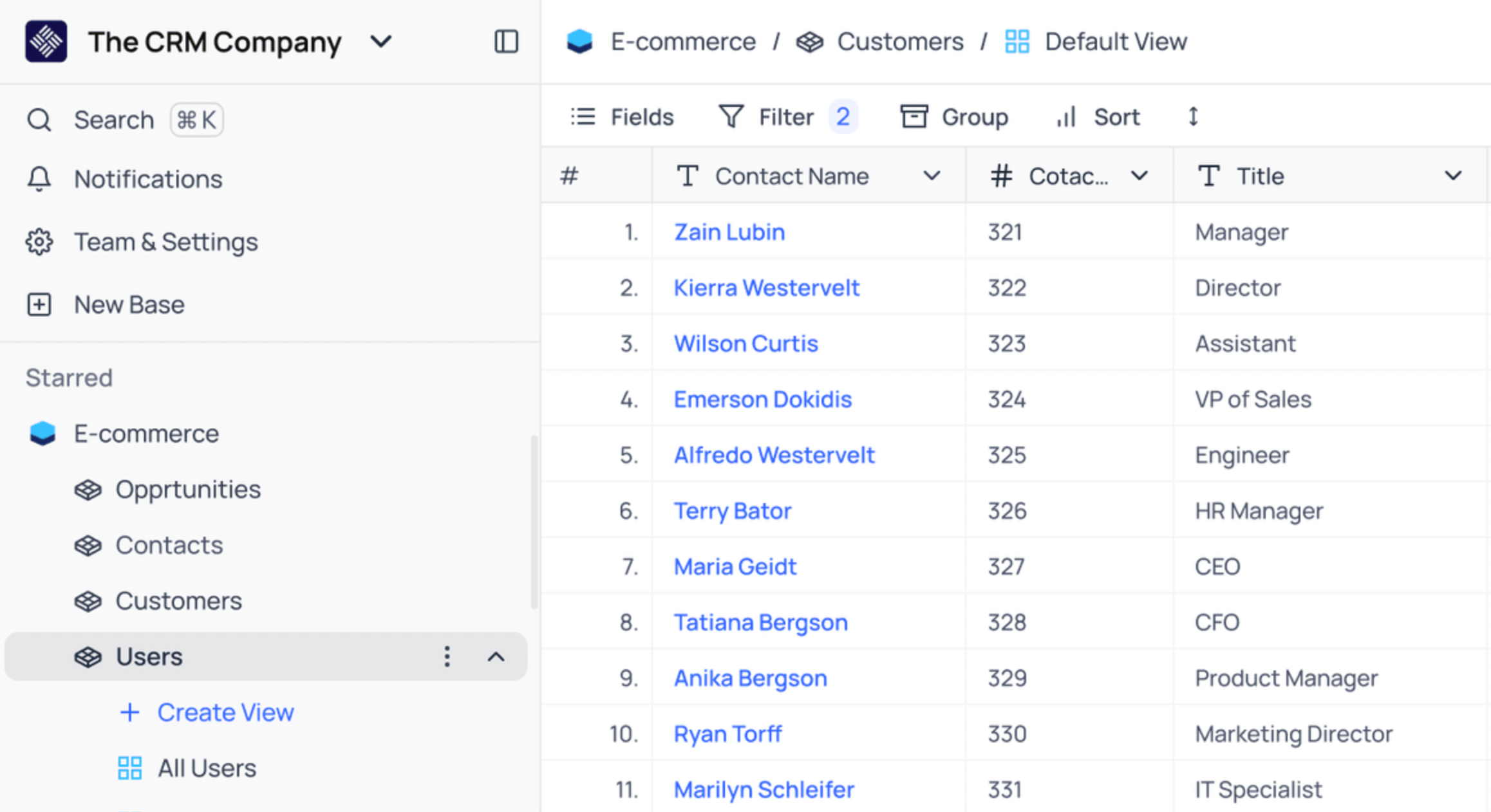Click the Search field
This screenshot has width=1491, height=812.
coord(114,120)
